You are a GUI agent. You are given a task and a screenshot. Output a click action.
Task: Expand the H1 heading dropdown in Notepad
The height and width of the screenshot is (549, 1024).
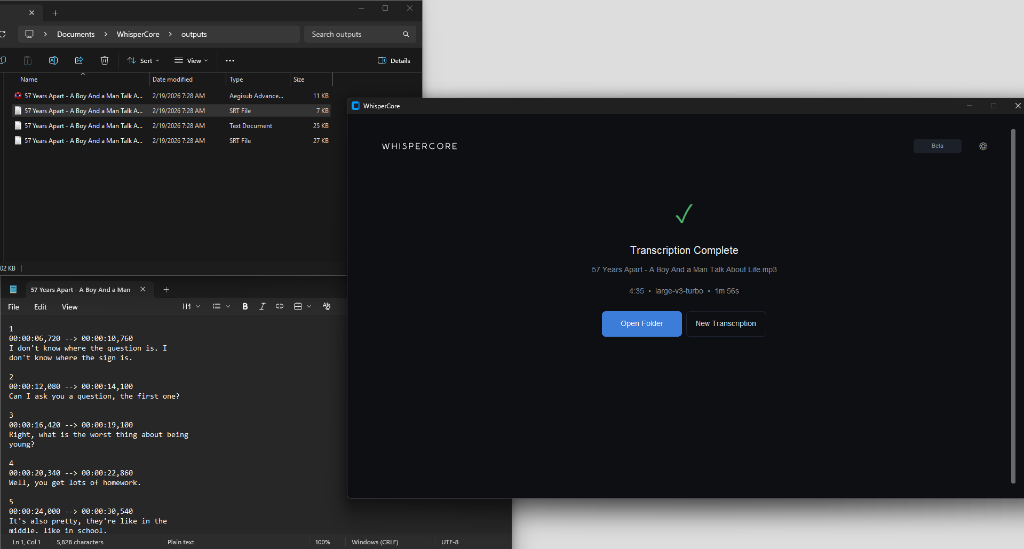pyautogui.click(x=190, y=307)
